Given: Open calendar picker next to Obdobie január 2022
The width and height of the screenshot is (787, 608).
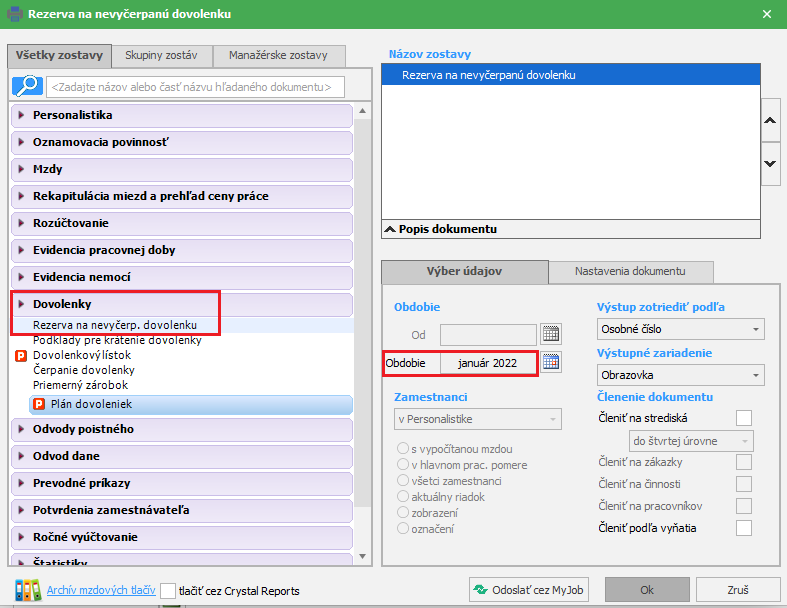Looking at the screenshot, I should [551, 362].
